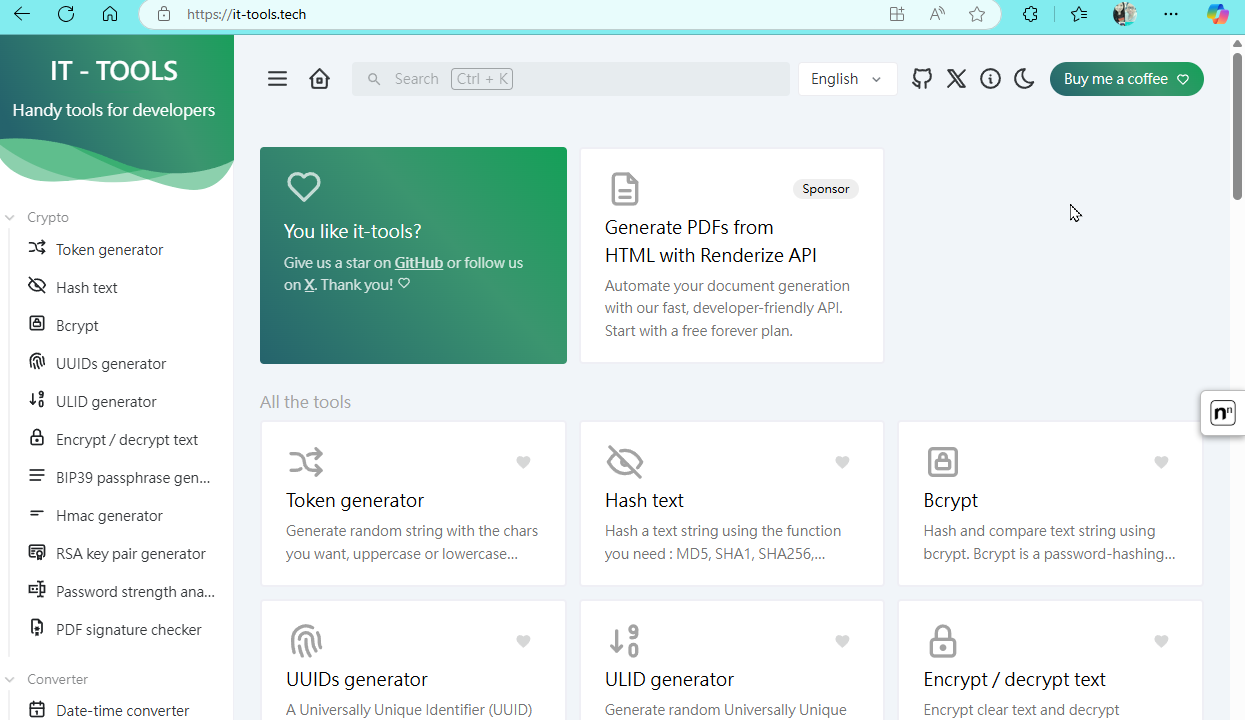Click the X (Twitter) icon in header
Image resolution: width=1245 pixels, height=720 pixels.
pos(956,79)
